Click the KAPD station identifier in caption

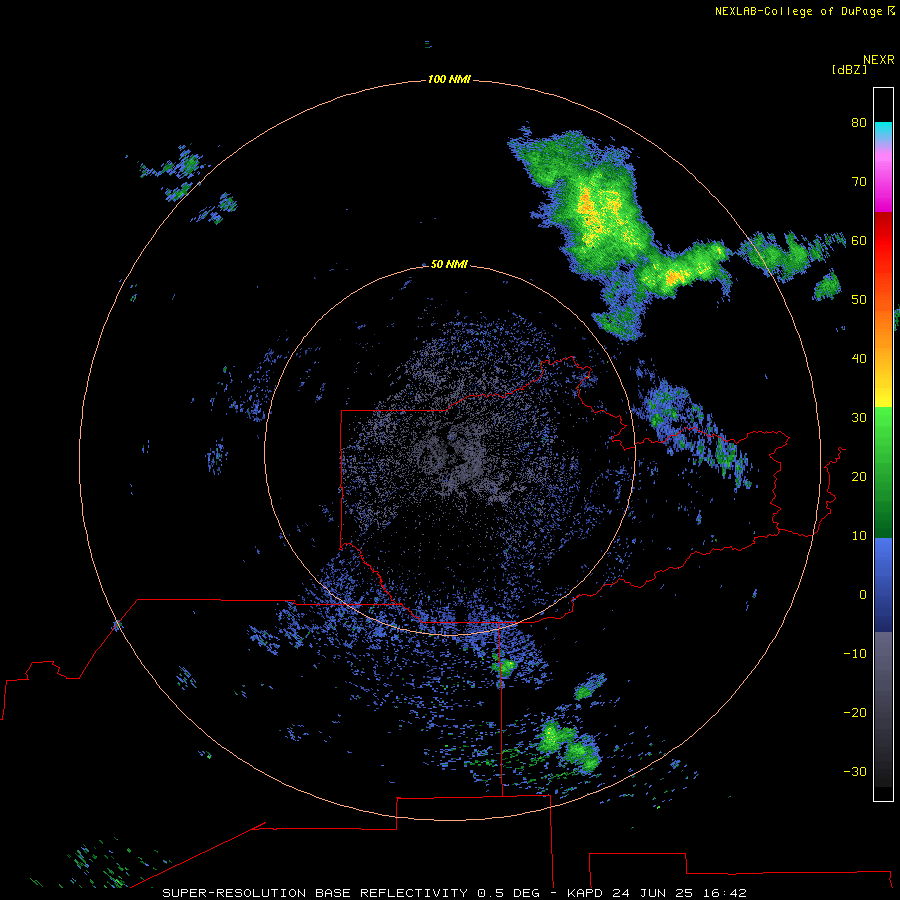[585, 893]
